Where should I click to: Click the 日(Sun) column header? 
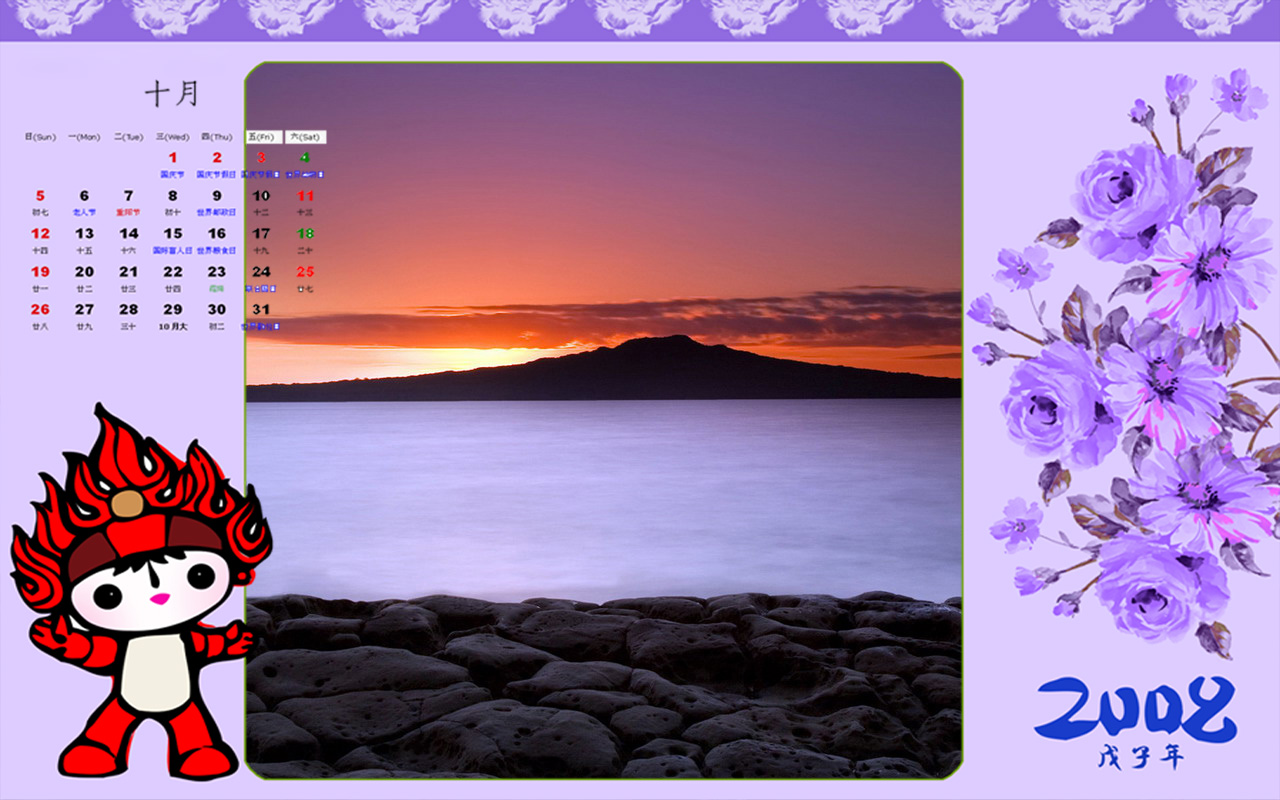40,137
